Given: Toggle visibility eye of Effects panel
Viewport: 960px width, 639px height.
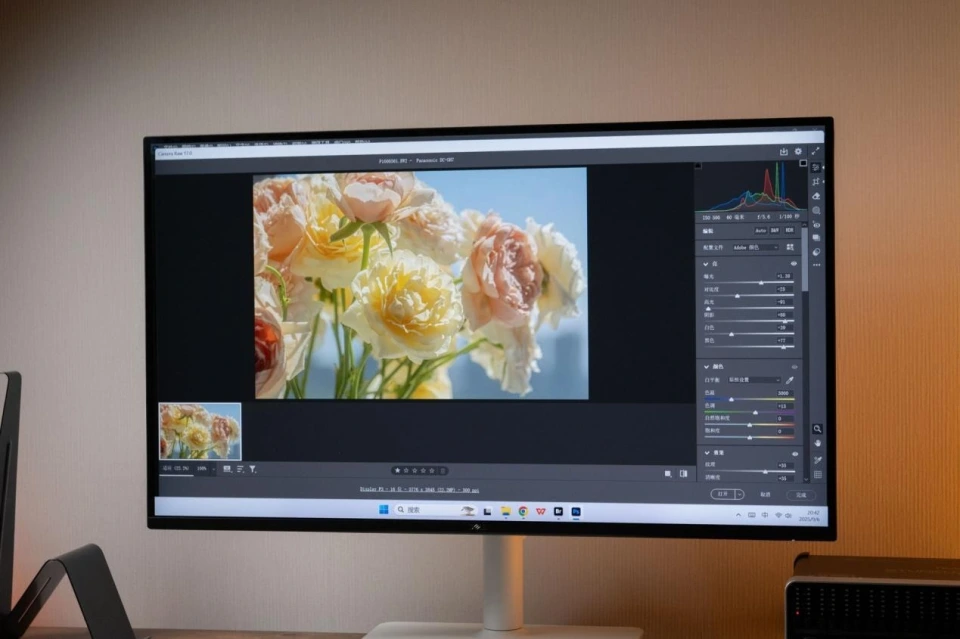Looking at the screenshot, I should pos(794,453).
